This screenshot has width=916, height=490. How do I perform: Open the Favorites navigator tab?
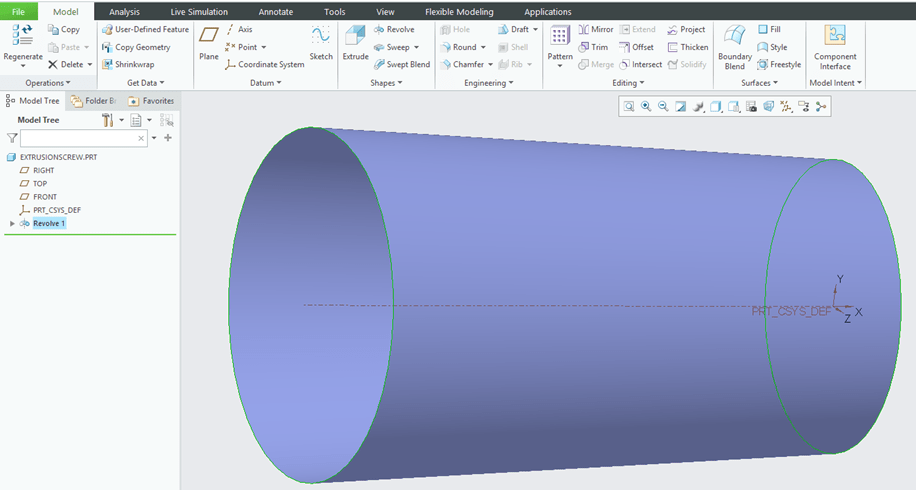pyautogui.click(x=151, y=101)
